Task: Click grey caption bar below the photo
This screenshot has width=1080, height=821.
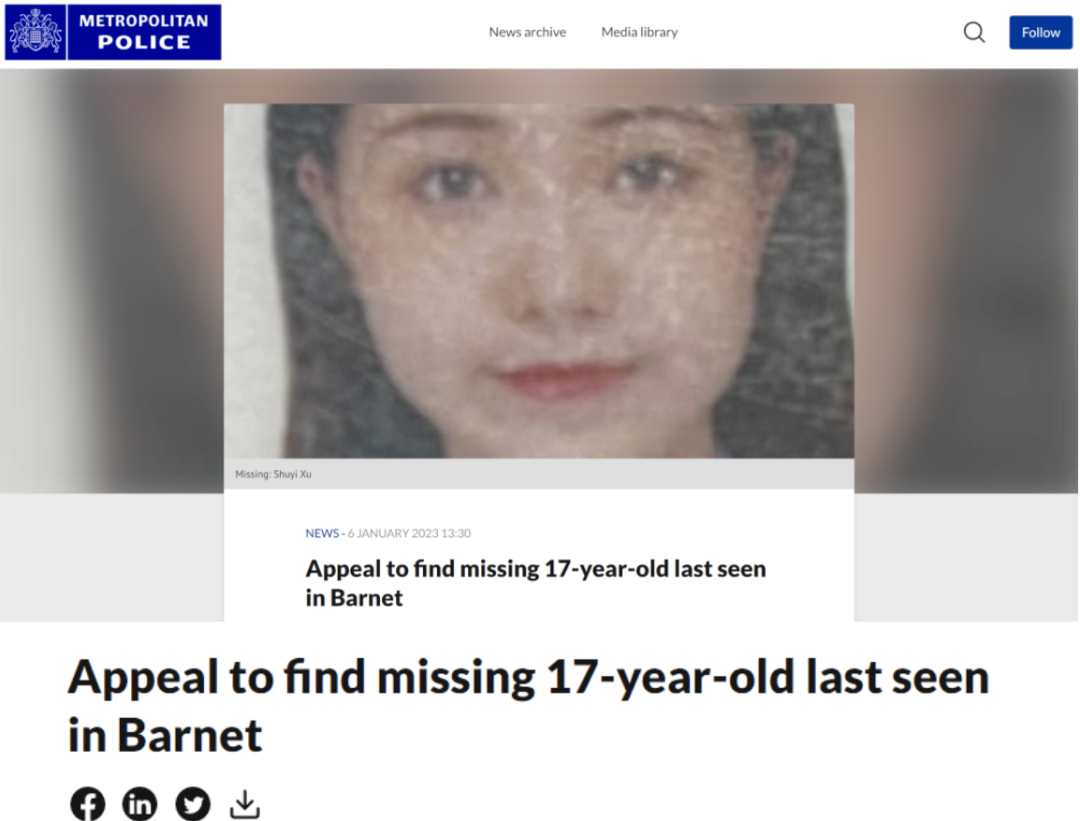Action: [x=539, y=474]
